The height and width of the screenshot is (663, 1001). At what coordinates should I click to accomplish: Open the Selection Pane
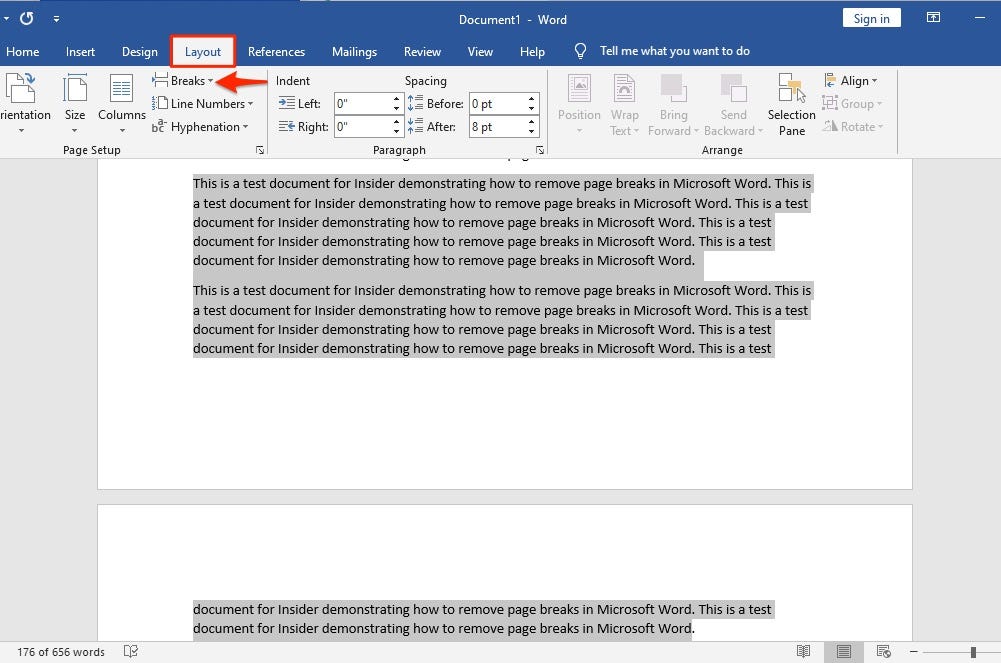[791, 103]
